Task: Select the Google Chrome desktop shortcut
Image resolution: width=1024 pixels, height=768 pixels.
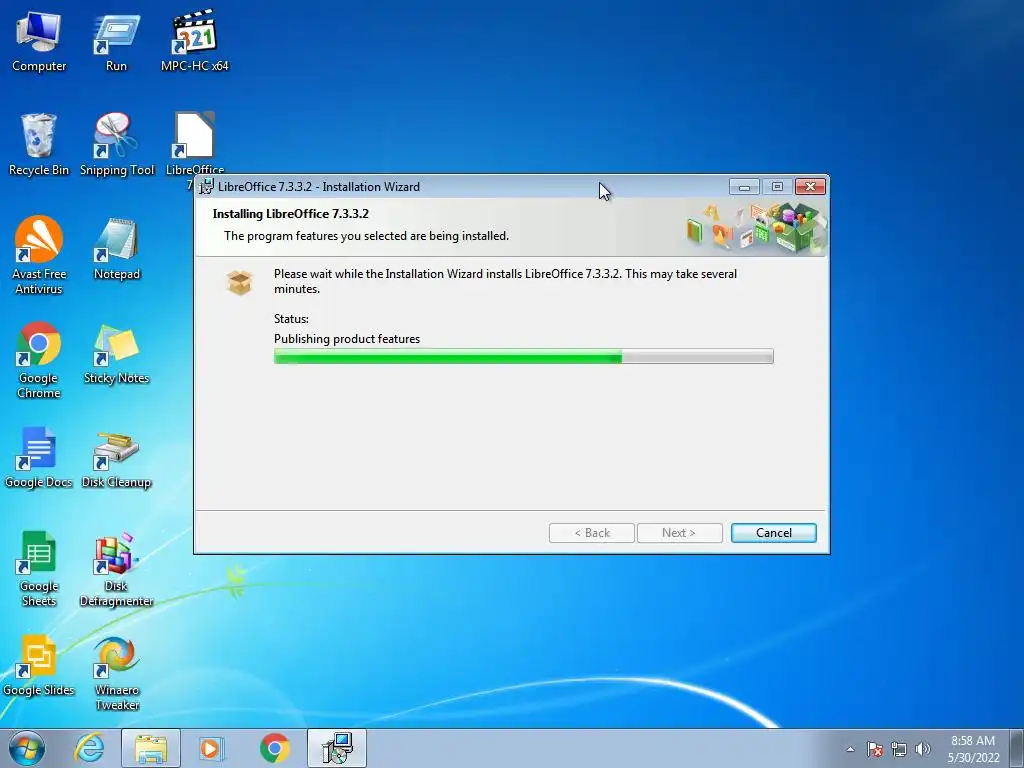Action: [39, 360]
